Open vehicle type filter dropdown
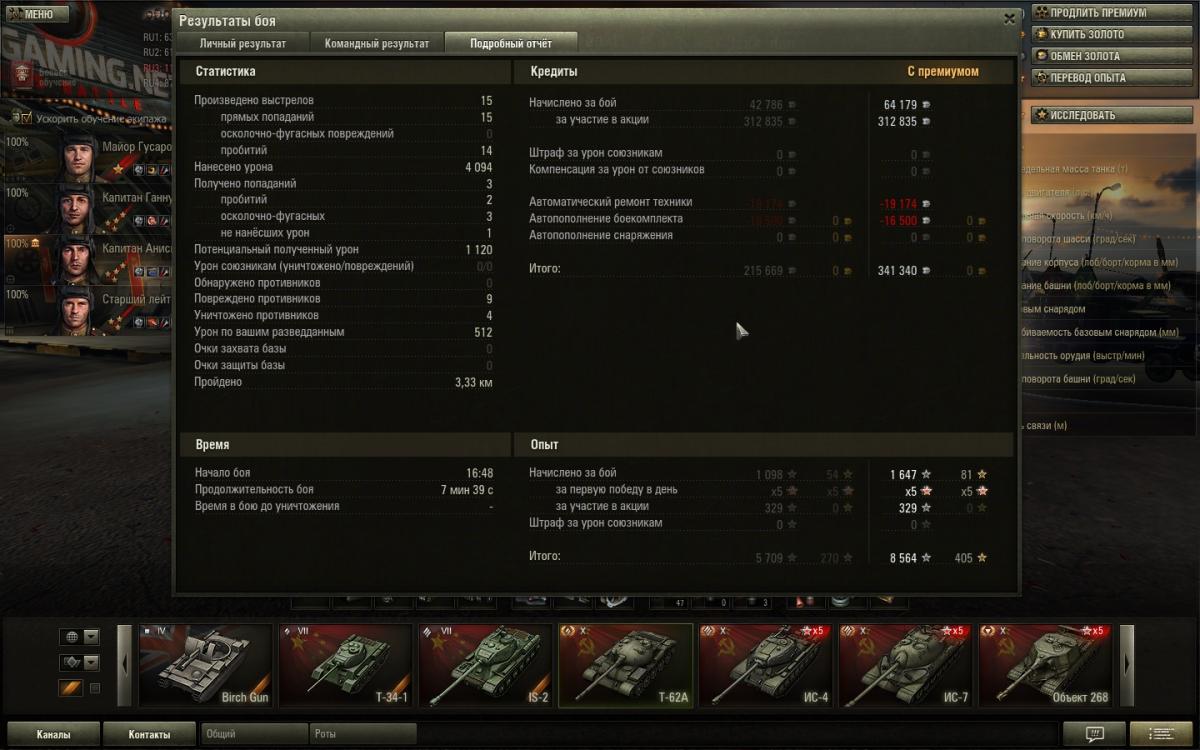The height and width of the screenshot is (750, 1200). (x=80, y=662)
